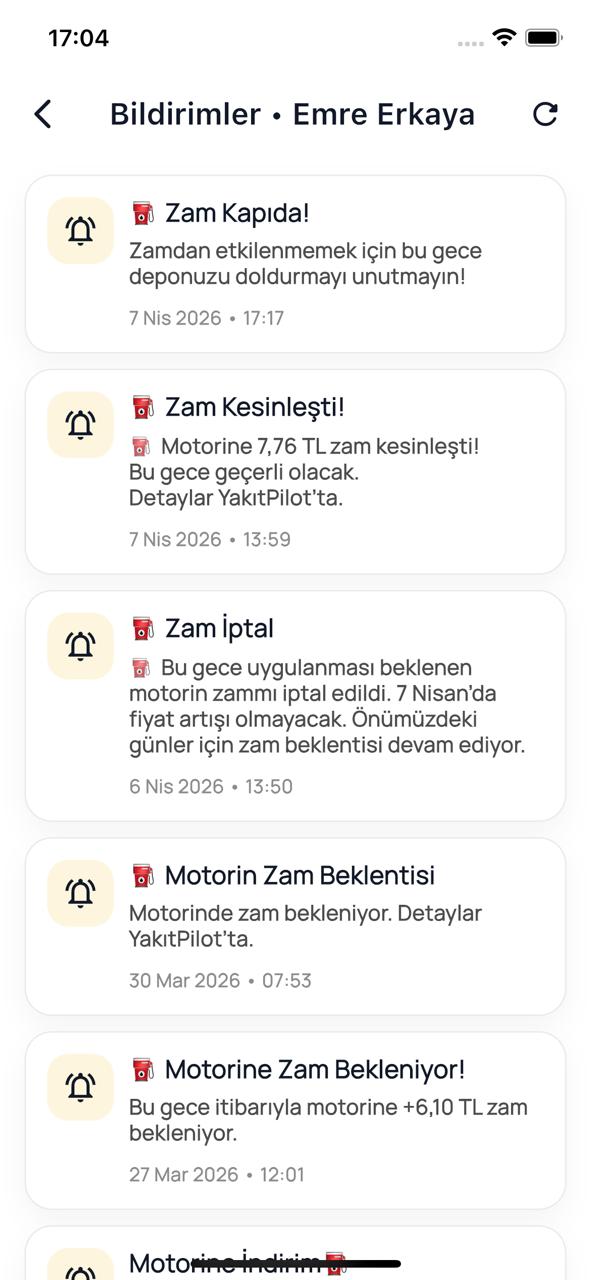The height and width of the screenshot is (1280, 591).
Task: Tap fuel pump emoji beside Zam İptal title
Action: [143, 628]
